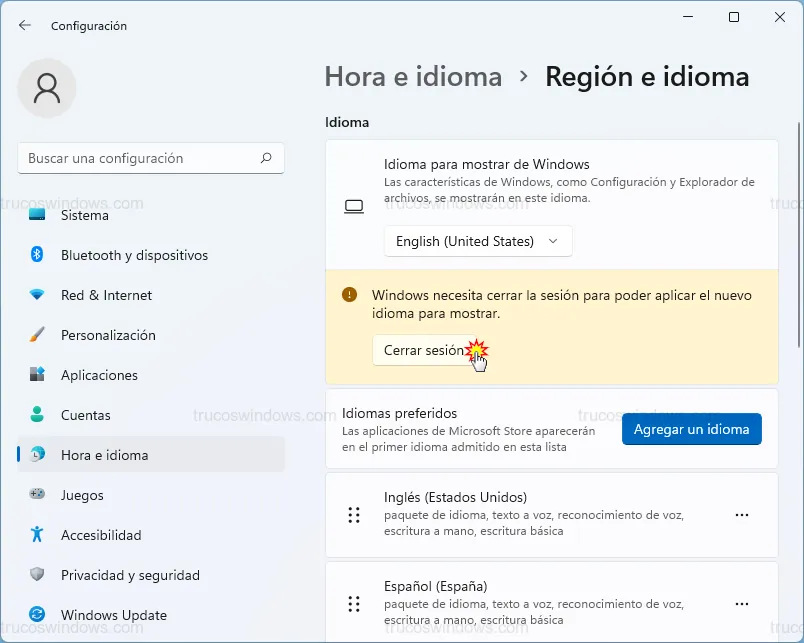The height and width of the screenshot is (643, 804).
Task: Go to Sistema in the sidebar
Action: click(x=85, y=215)
